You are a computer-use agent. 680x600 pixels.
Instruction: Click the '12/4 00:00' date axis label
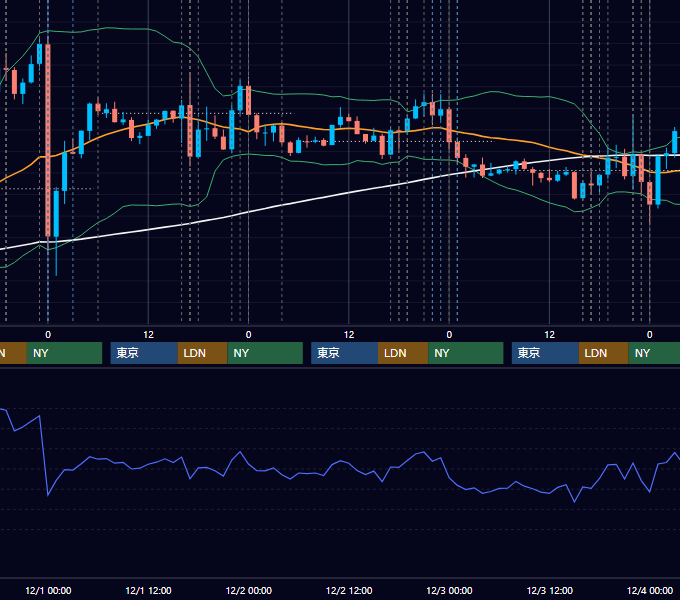(x=650, y=590)
